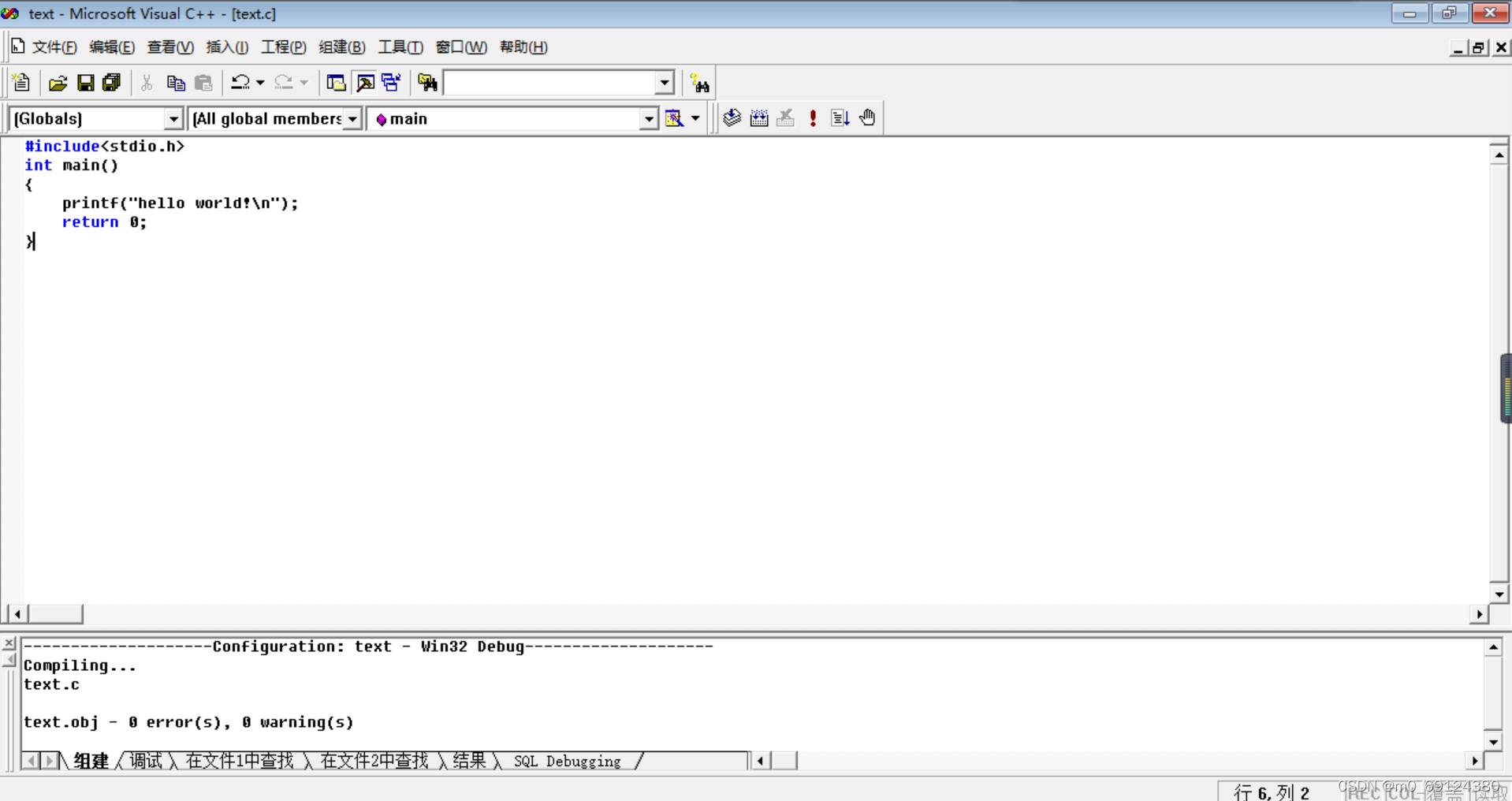Image resolution: width=1512 pixels, height=801 pixels.
Task: Compile text.c with the Compile icon
Action: pyautogui.click(x=732, y=118)
